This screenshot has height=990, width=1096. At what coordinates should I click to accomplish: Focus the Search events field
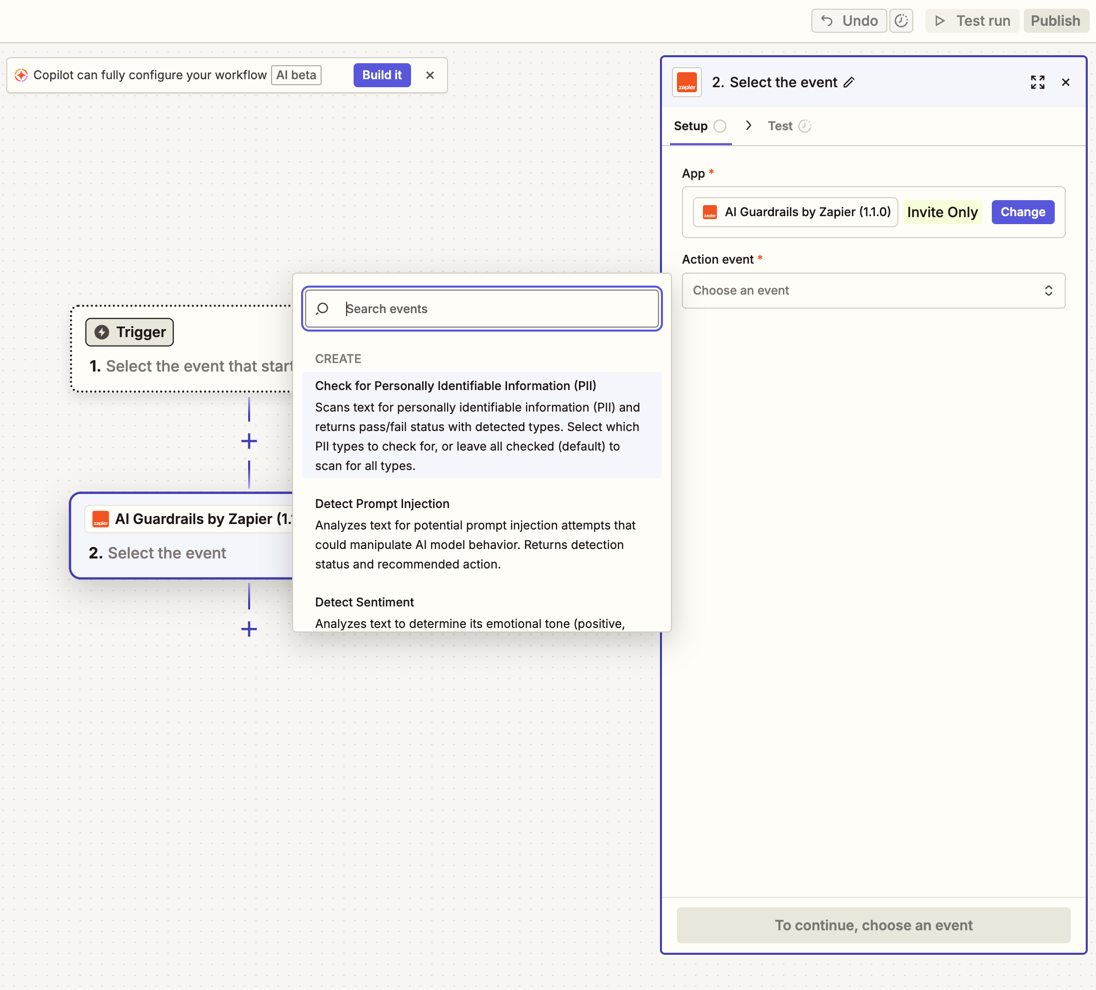pos(482,308)
